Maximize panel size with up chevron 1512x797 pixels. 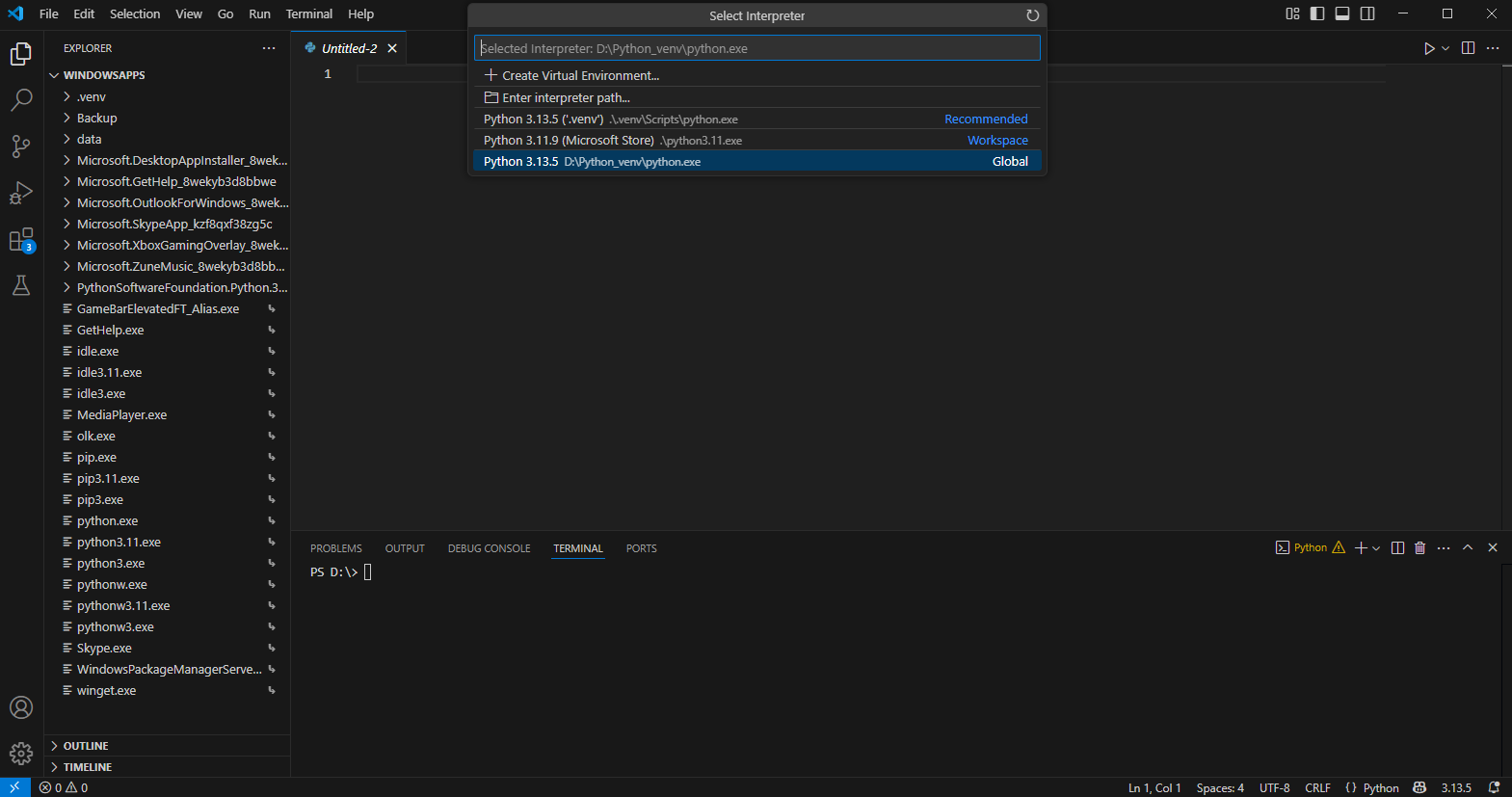[1468, 547]
